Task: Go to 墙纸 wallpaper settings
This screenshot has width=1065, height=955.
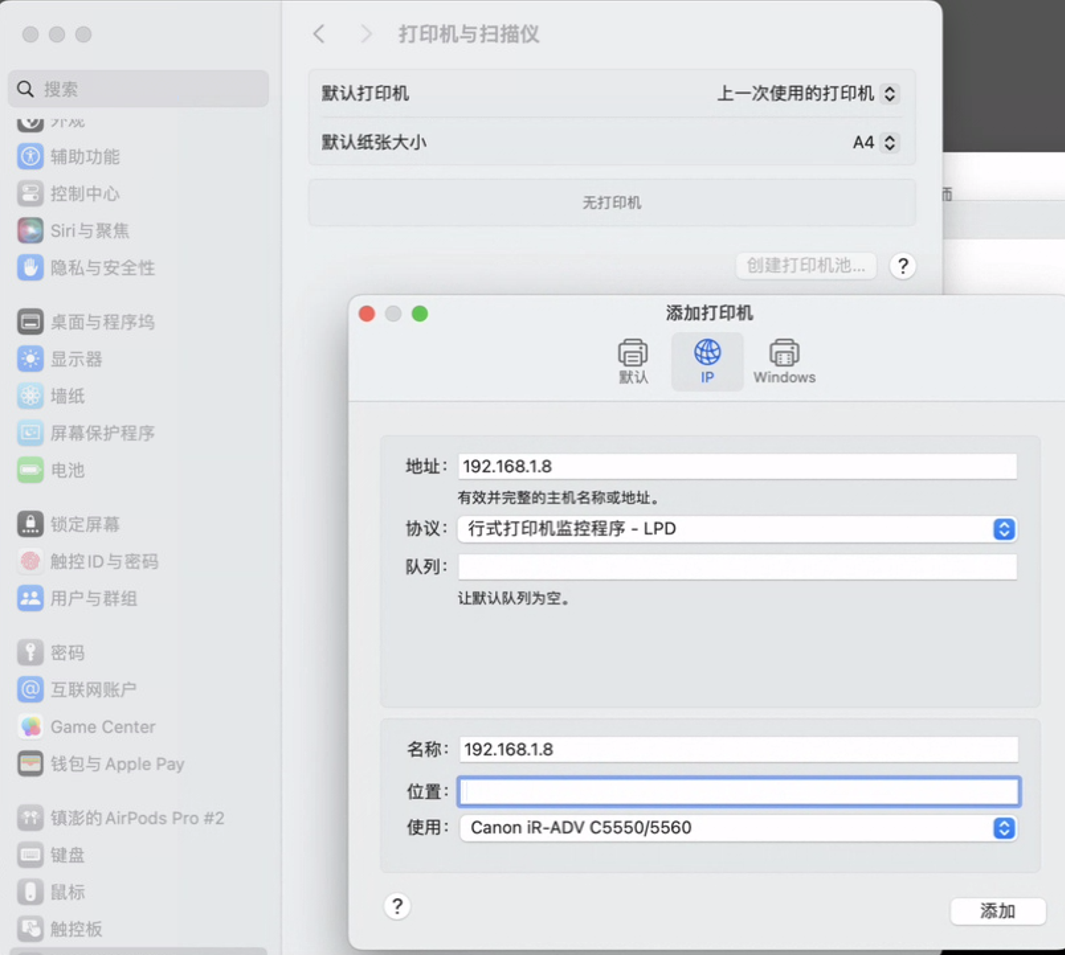Action: 67,396
